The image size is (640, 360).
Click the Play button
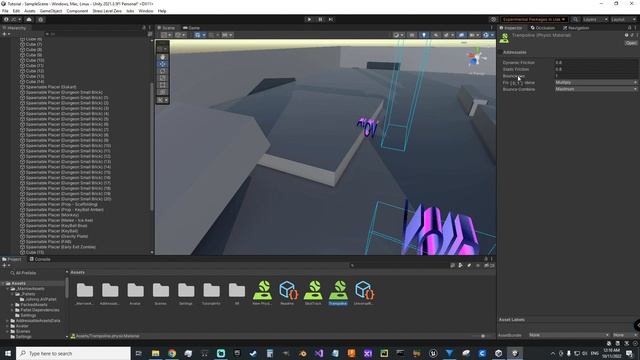[x=309, y=19]
